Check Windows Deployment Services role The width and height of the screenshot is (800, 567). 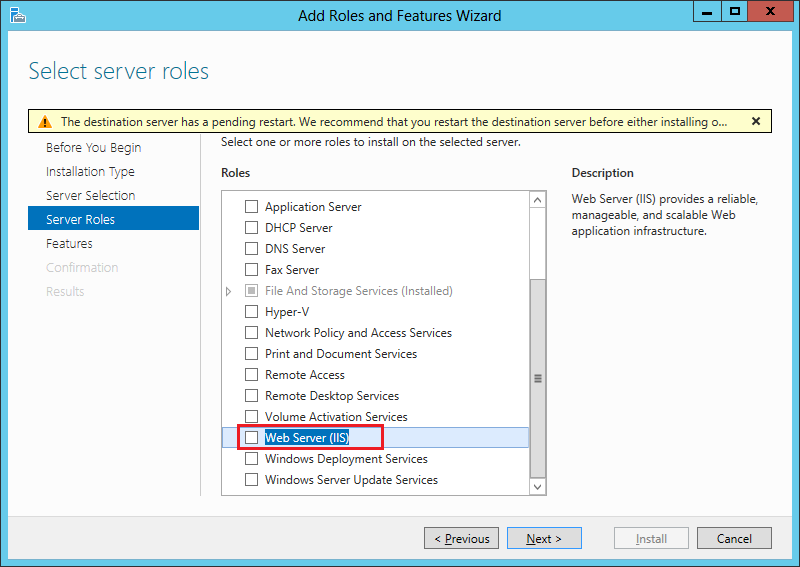(252, 458)
